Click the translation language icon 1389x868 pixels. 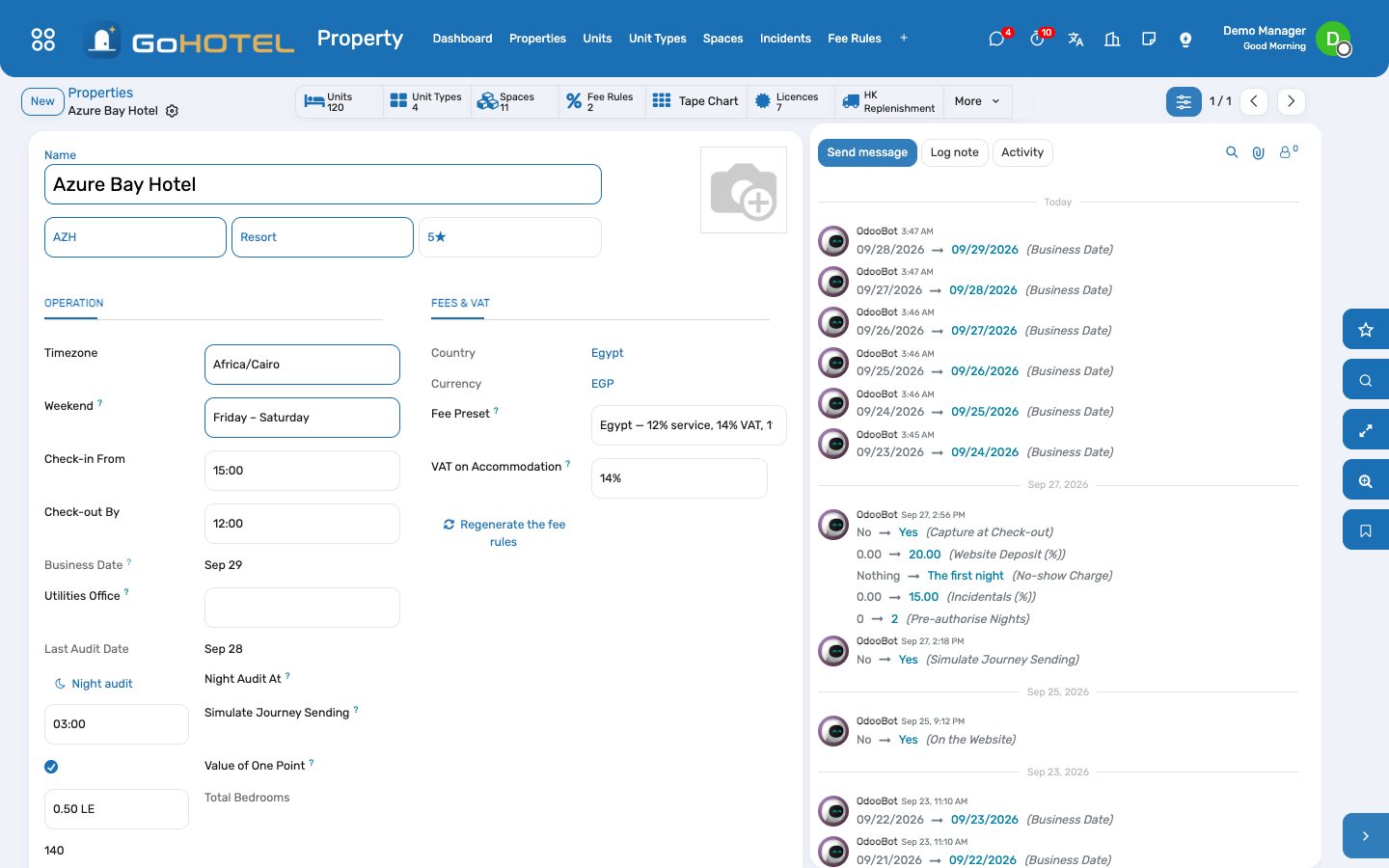pyautogui.click(x=1076, y=39)
